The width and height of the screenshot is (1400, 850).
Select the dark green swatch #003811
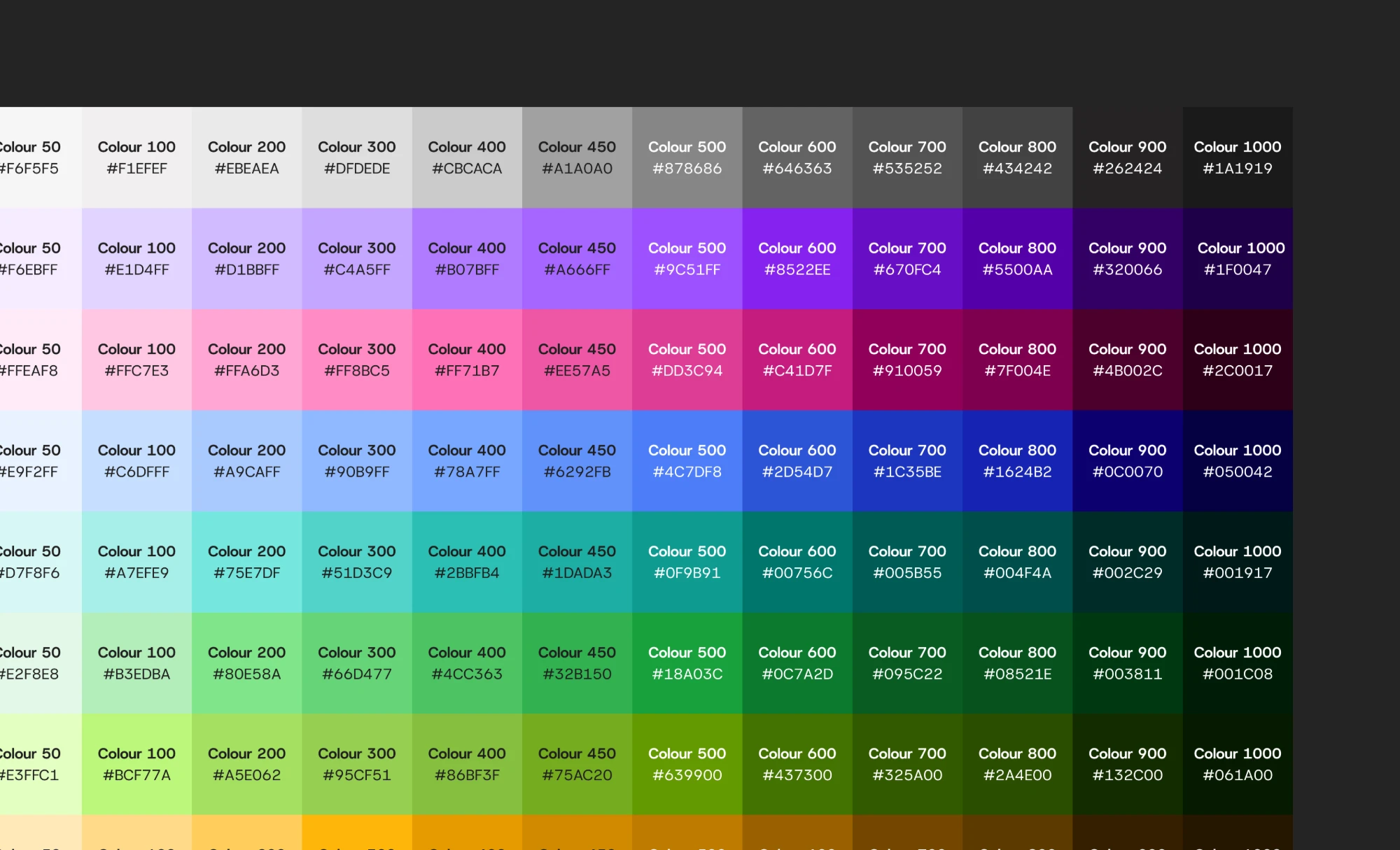tap(1128, 663)
